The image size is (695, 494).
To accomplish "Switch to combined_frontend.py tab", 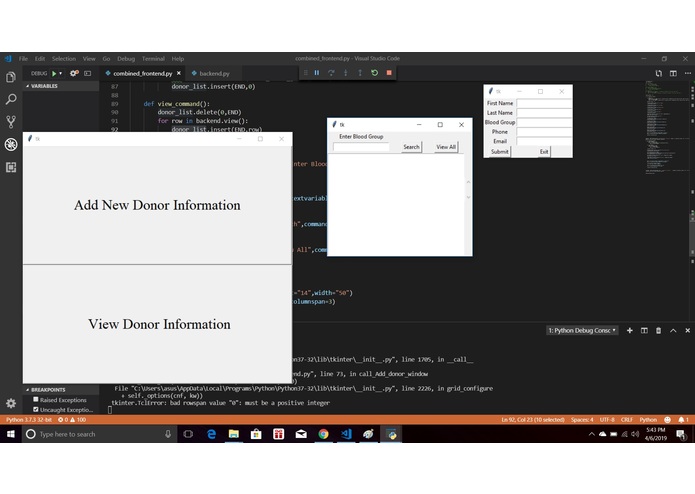I will [x=142, y=74].
